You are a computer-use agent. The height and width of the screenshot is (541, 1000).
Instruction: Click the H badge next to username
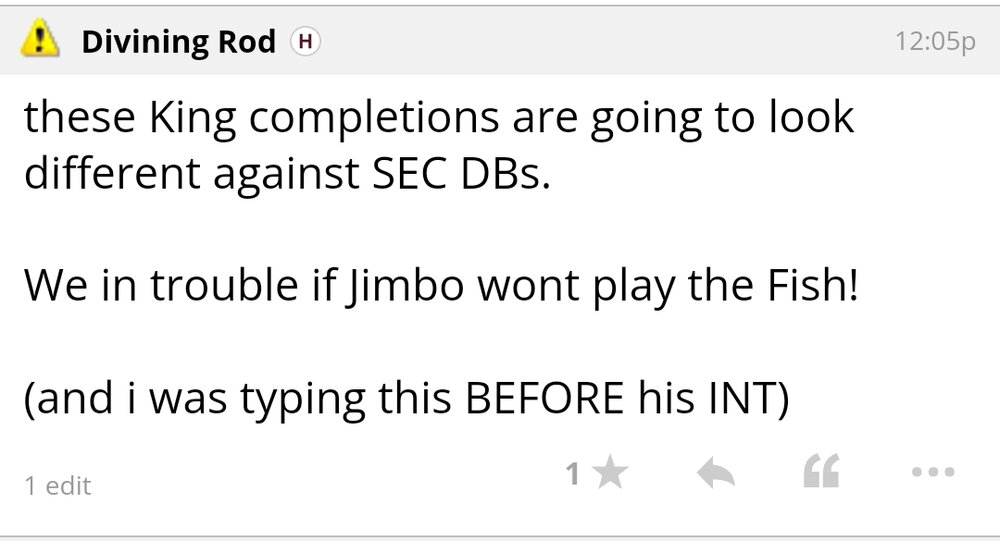304,42
